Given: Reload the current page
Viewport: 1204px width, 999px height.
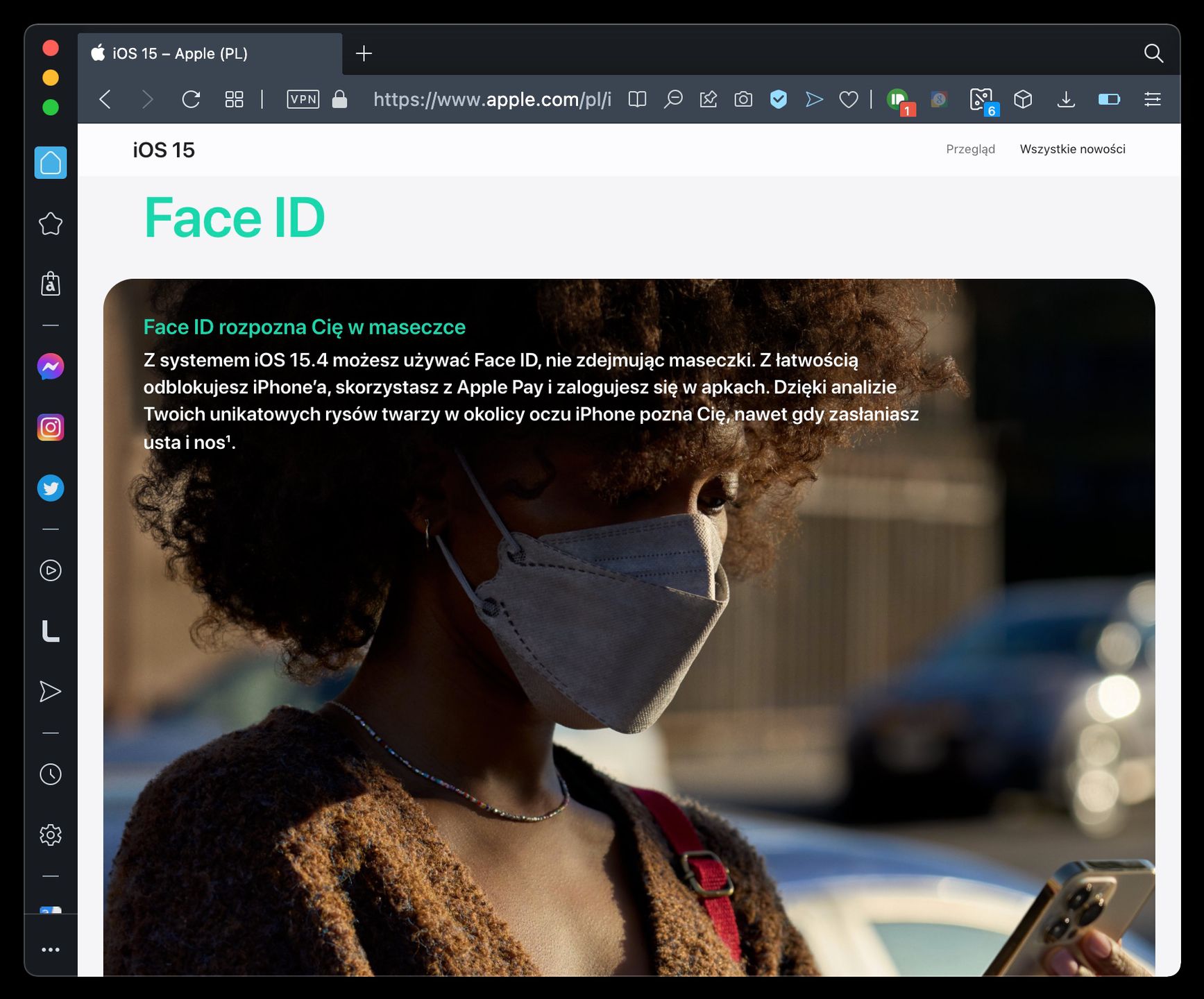Looking at the screenshot, I should 191,99.
